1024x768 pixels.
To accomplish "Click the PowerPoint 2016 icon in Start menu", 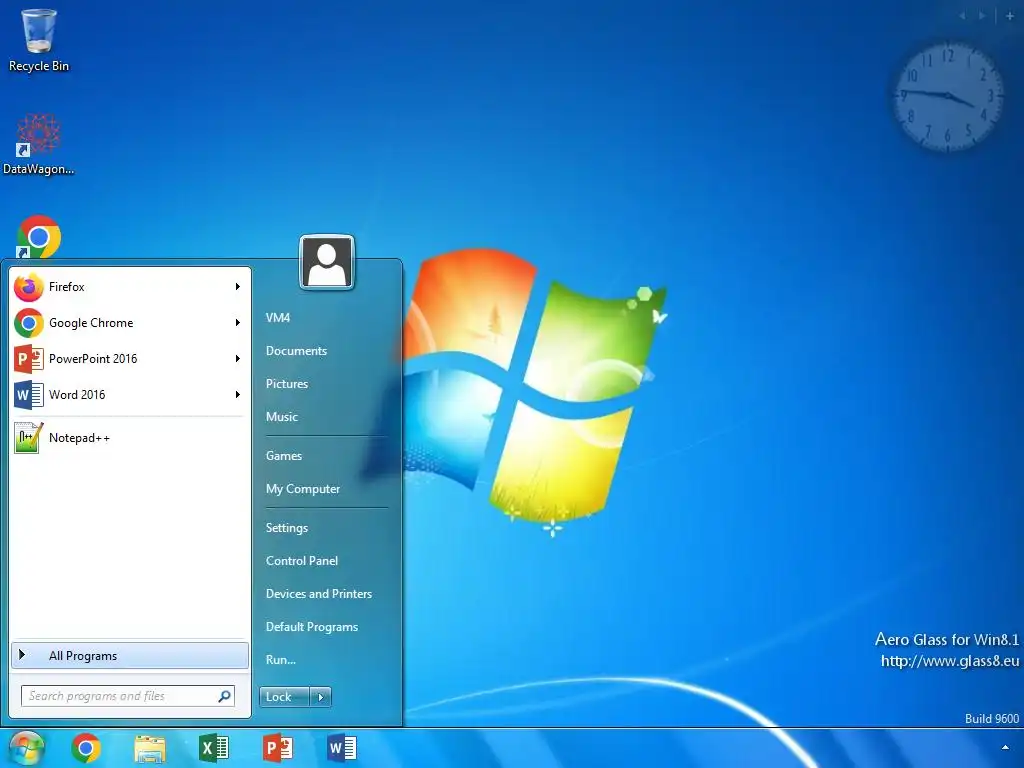I will [28, 359].
